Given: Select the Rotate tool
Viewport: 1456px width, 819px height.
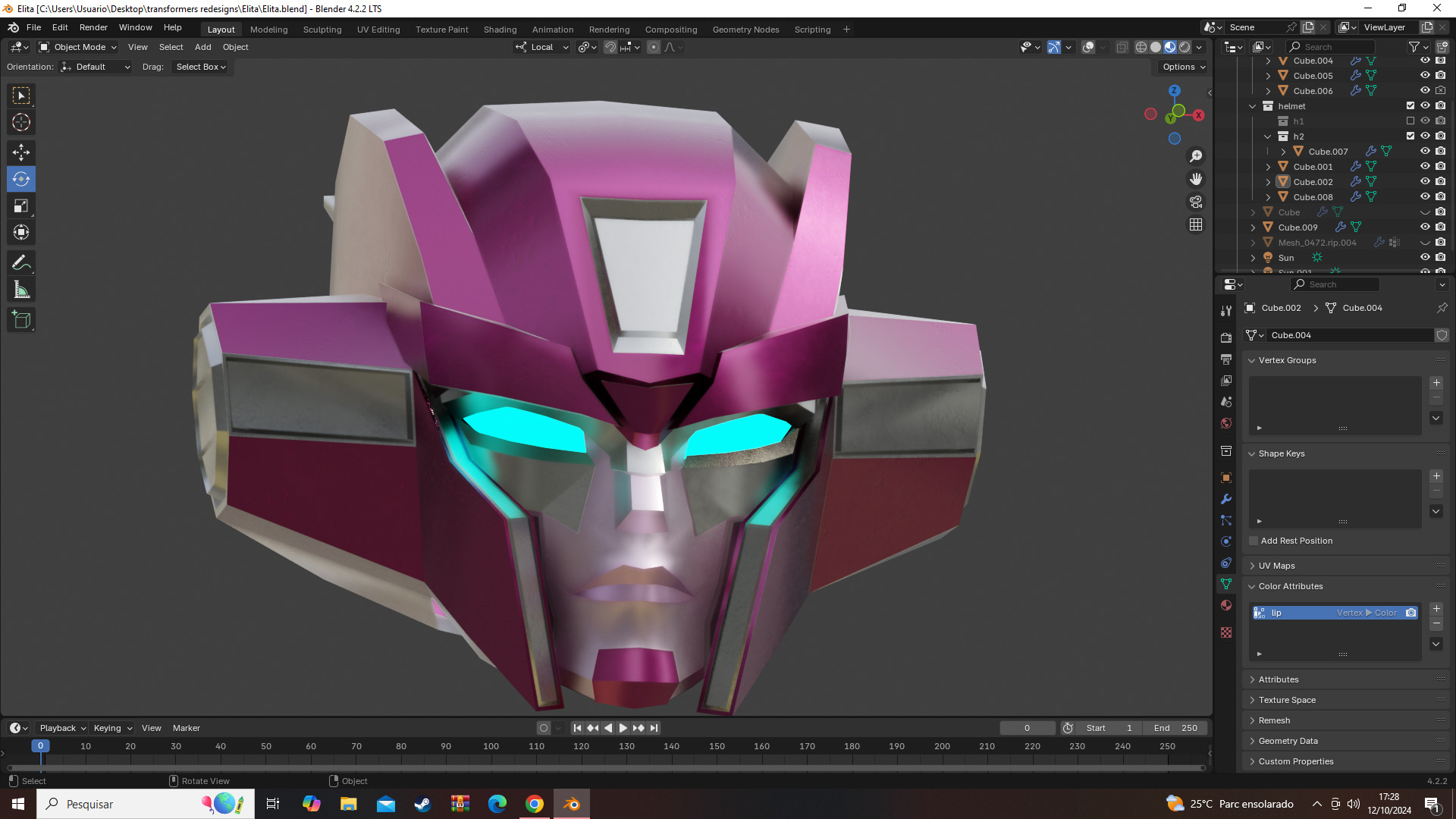Looking at the screenshot, I should (x=21, y=179).
